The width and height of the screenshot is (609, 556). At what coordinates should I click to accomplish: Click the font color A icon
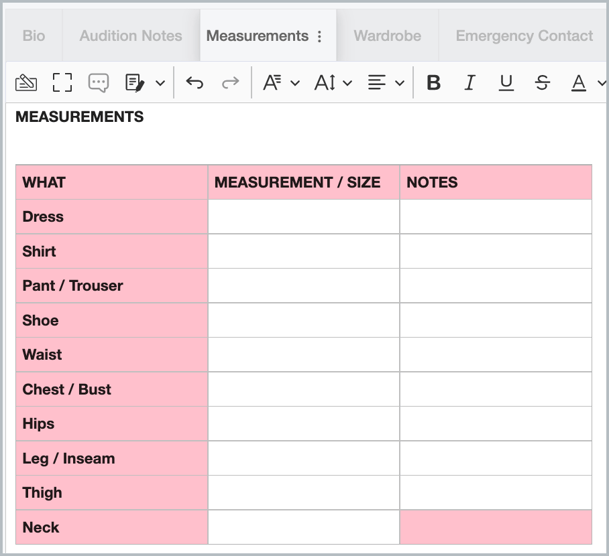578,83
